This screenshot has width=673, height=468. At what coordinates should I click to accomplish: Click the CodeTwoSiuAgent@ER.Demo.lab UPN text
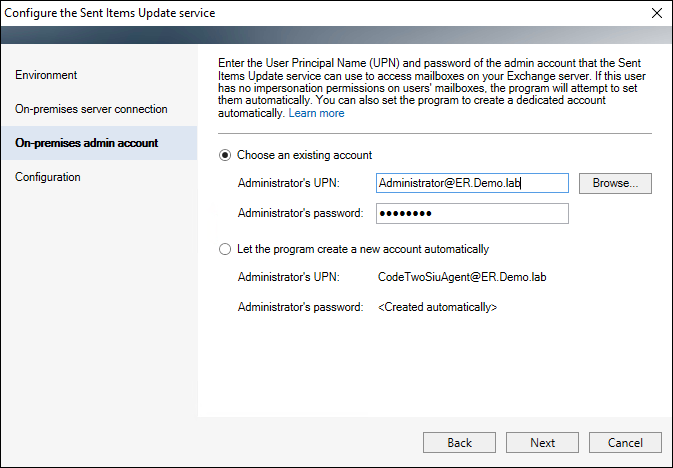462,277
